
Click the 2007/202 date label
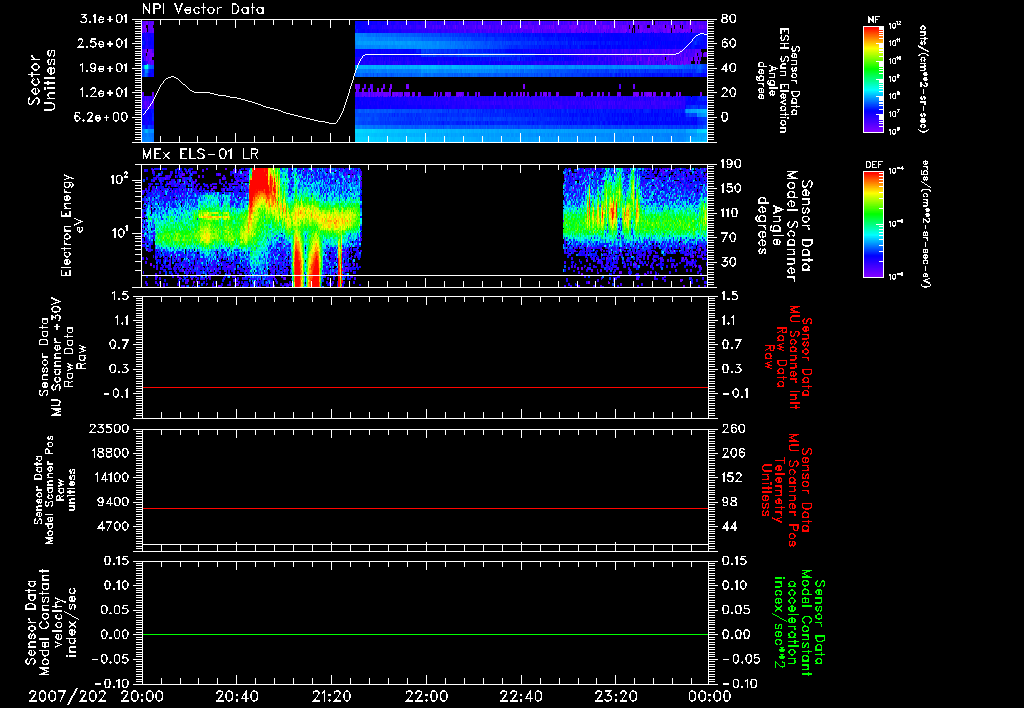[66, 695]
